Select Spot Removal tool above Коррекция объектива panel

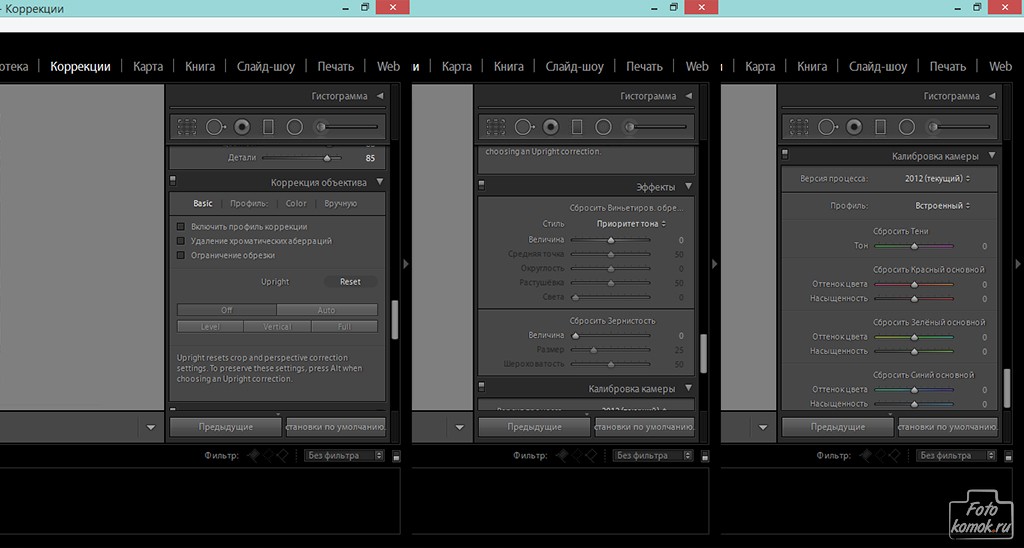[x=213, y=127]
